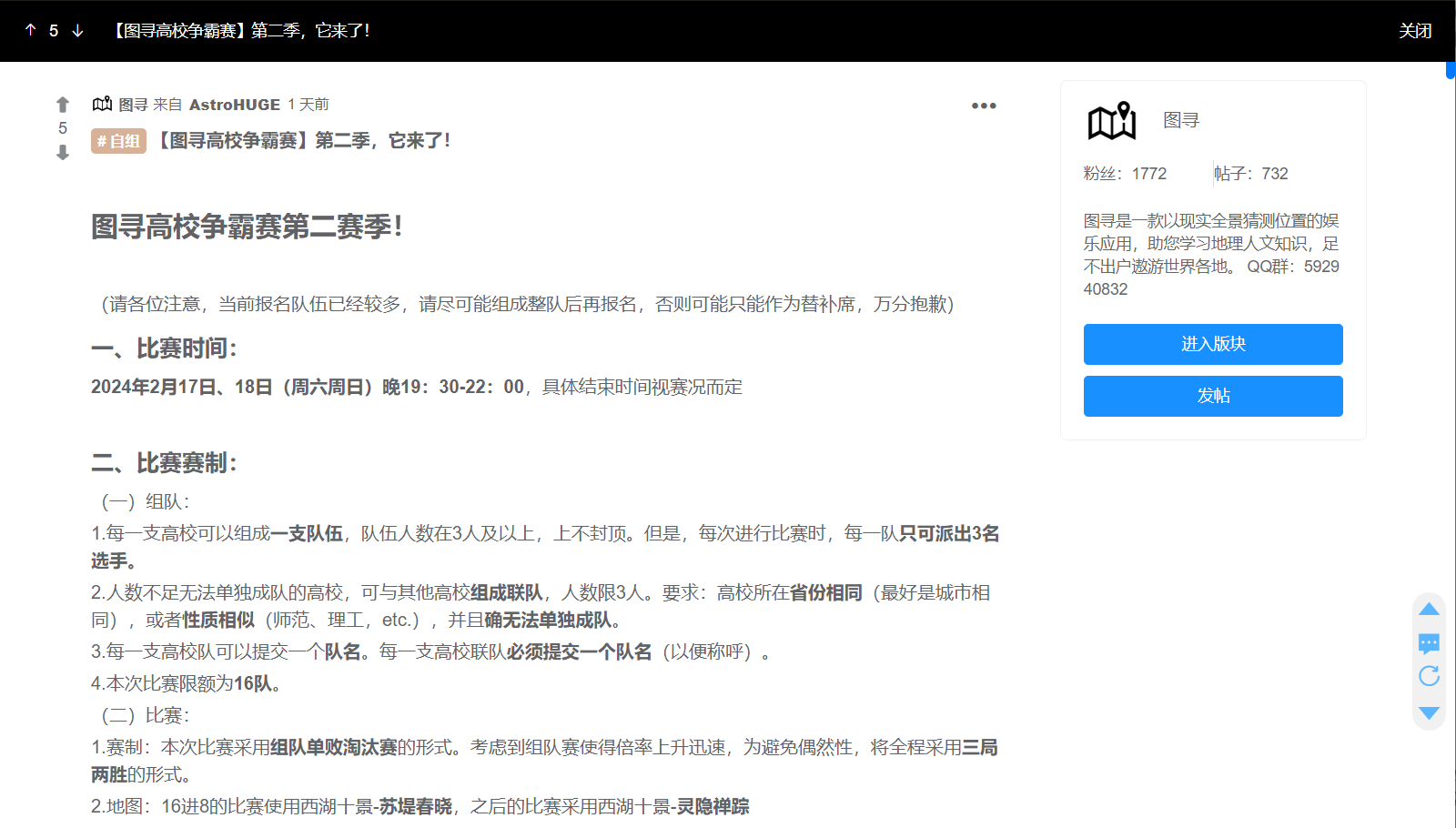Close the post with 关闭
Viewport: 1456px width, 828px height.
(1415, 31)
